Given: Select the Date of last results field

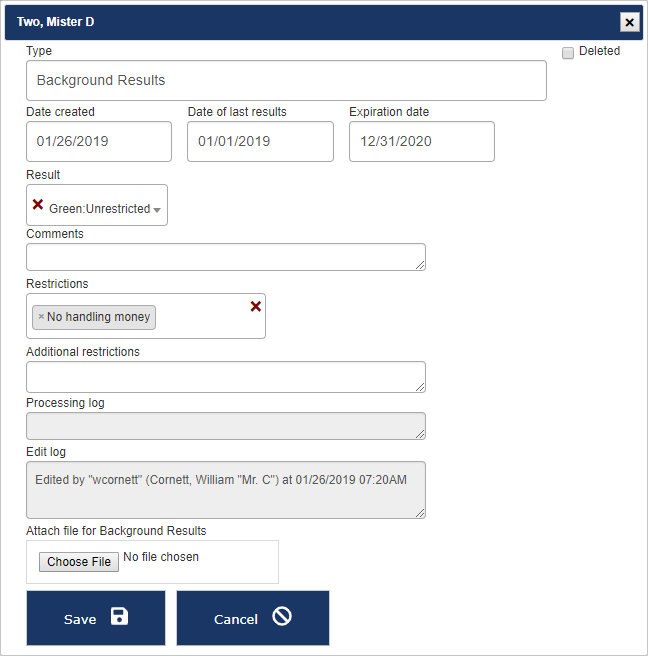Looking at the screenshot, I should coord(260,142).
